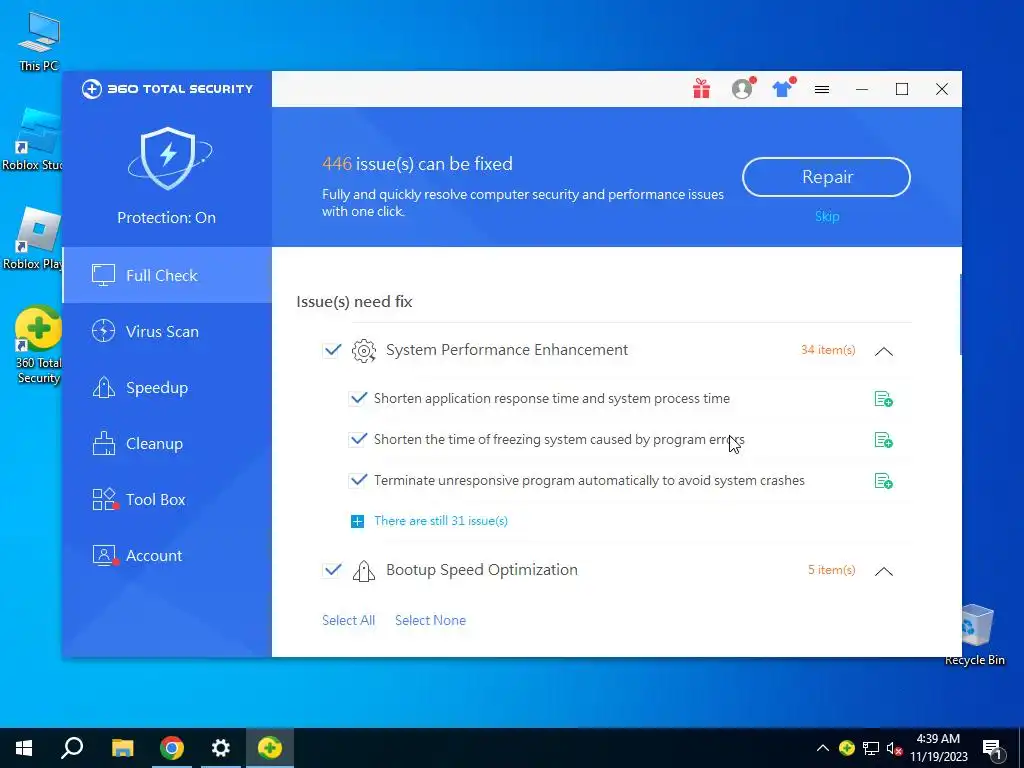Click the 360 tray icon in system tray
Screen dimensions: 1024x768
tap(846, 748)
